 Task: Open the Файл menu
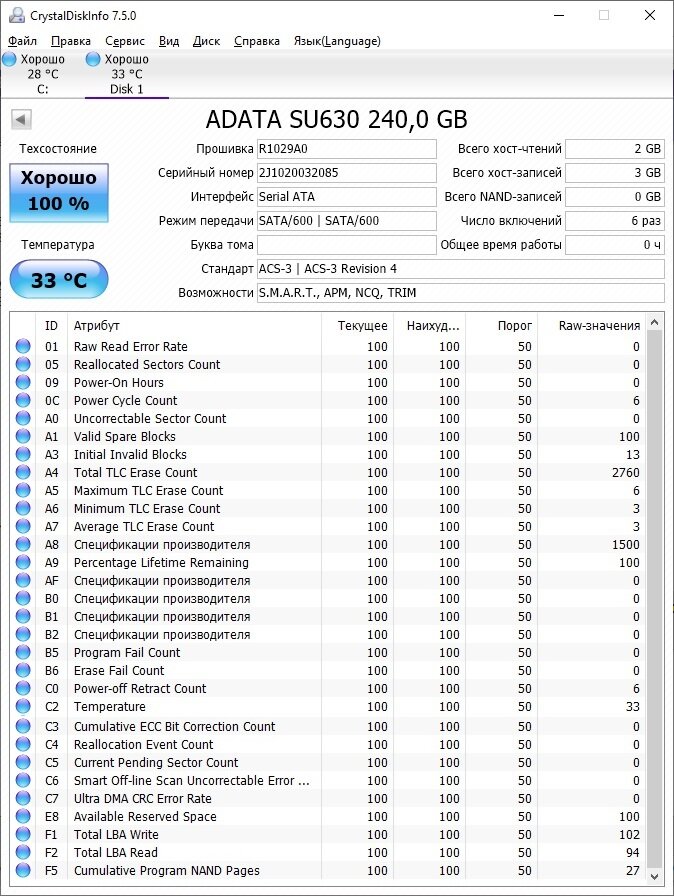click(22, 41)
